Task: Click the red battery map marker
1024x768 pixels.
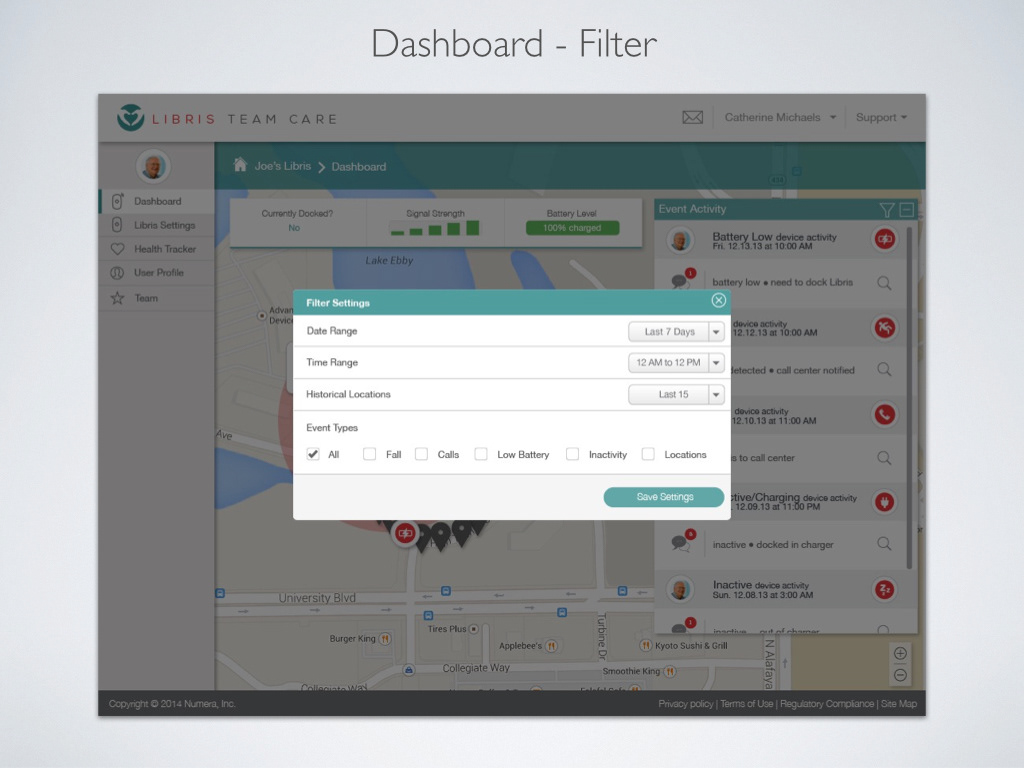Action: pyautogui.click(x=405, y=534)
